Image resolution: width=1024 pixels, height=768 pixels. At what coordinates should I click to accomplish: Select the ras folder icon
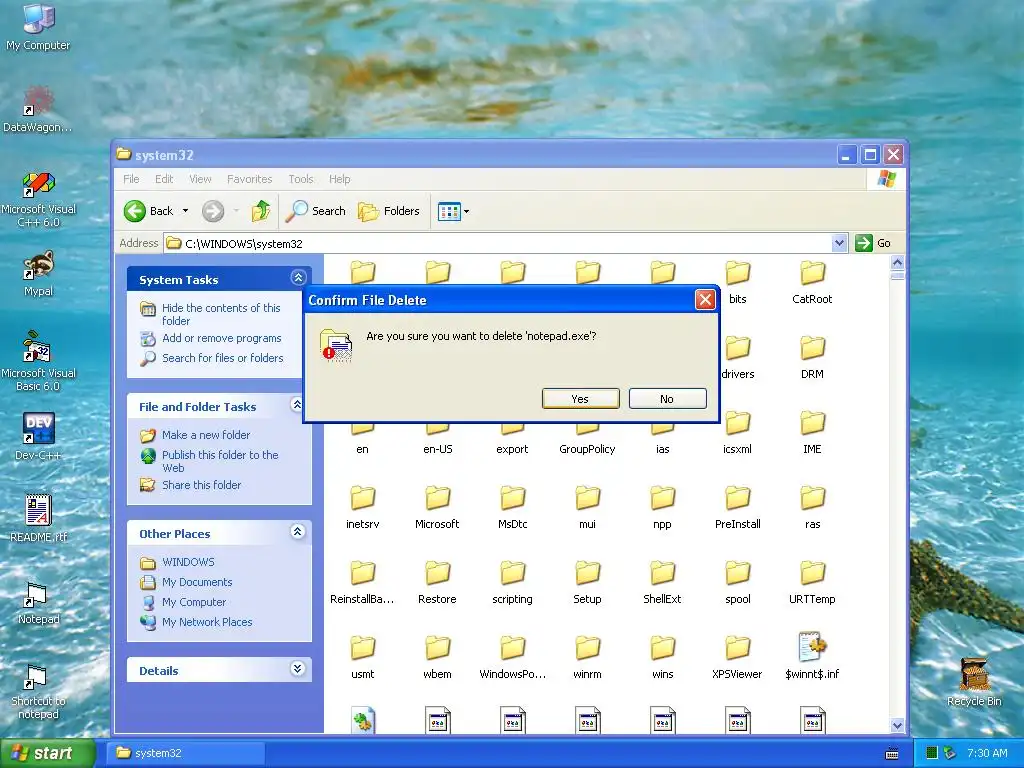point(812,498)
